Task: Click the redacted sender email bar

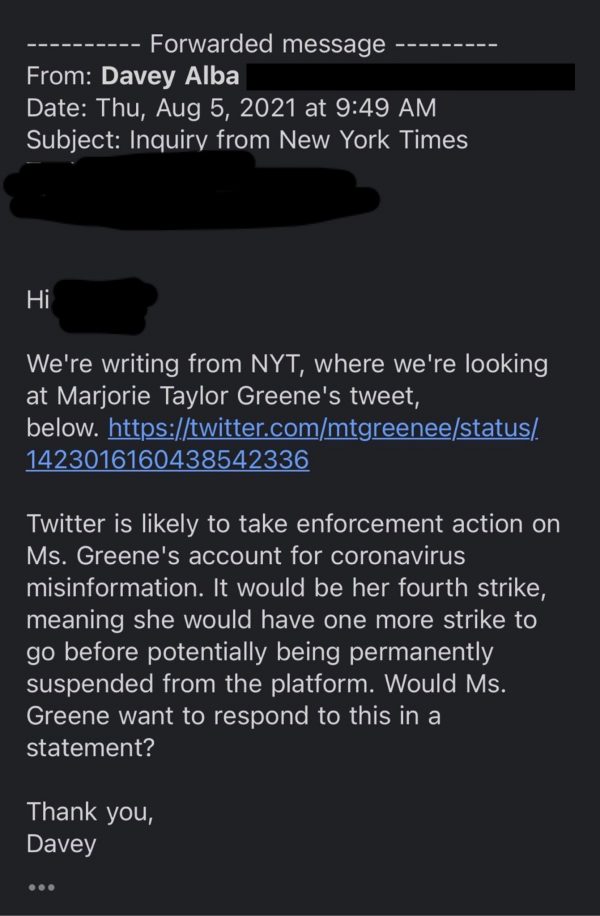Action: [410, 77]
